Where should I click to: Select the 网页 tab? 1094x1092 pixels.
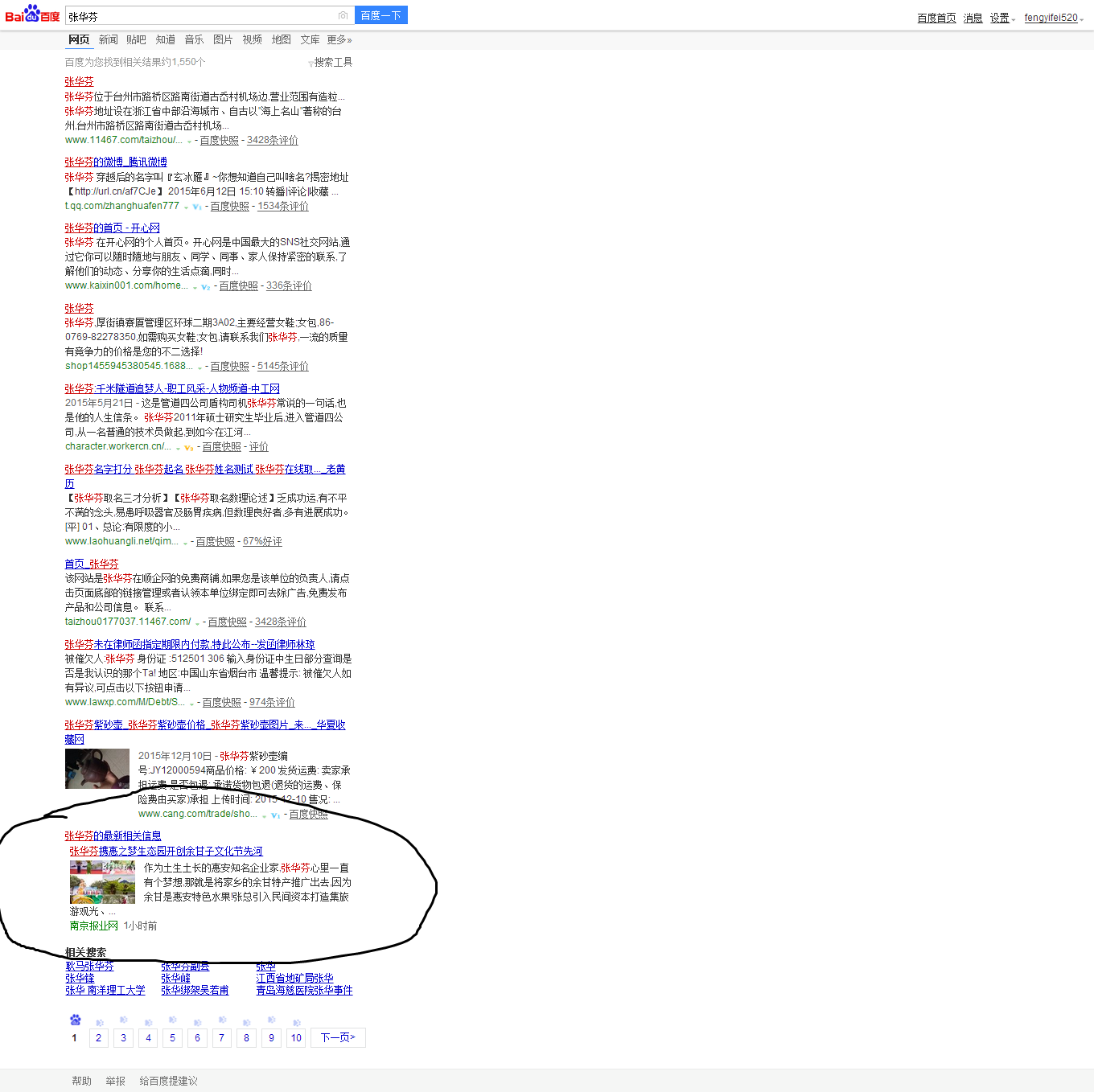[79, 39]
